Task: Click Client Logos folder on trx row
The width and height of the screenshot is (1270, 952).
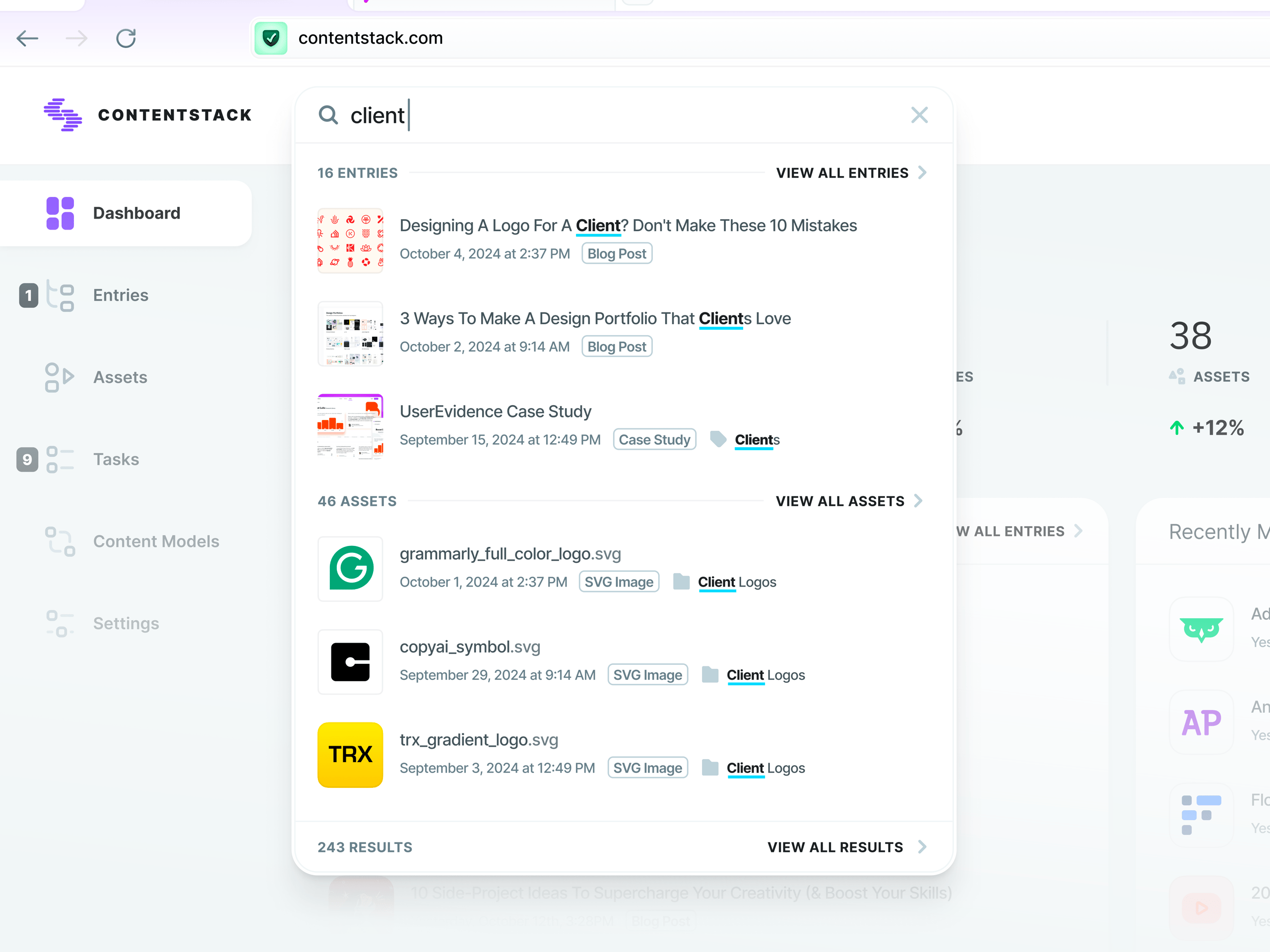Action: 766,768
